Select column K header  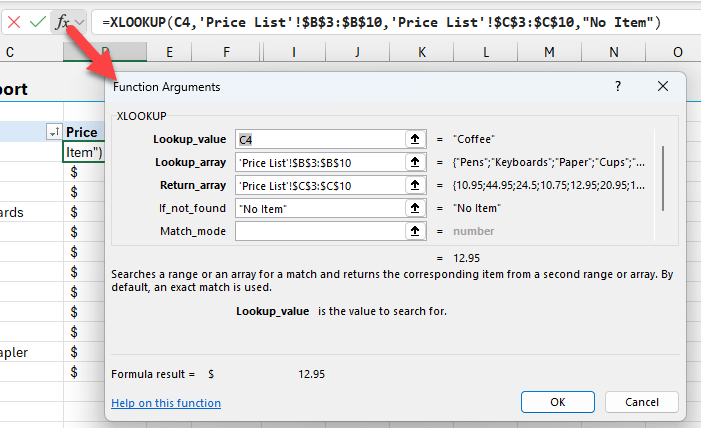(x=422, y=52)
